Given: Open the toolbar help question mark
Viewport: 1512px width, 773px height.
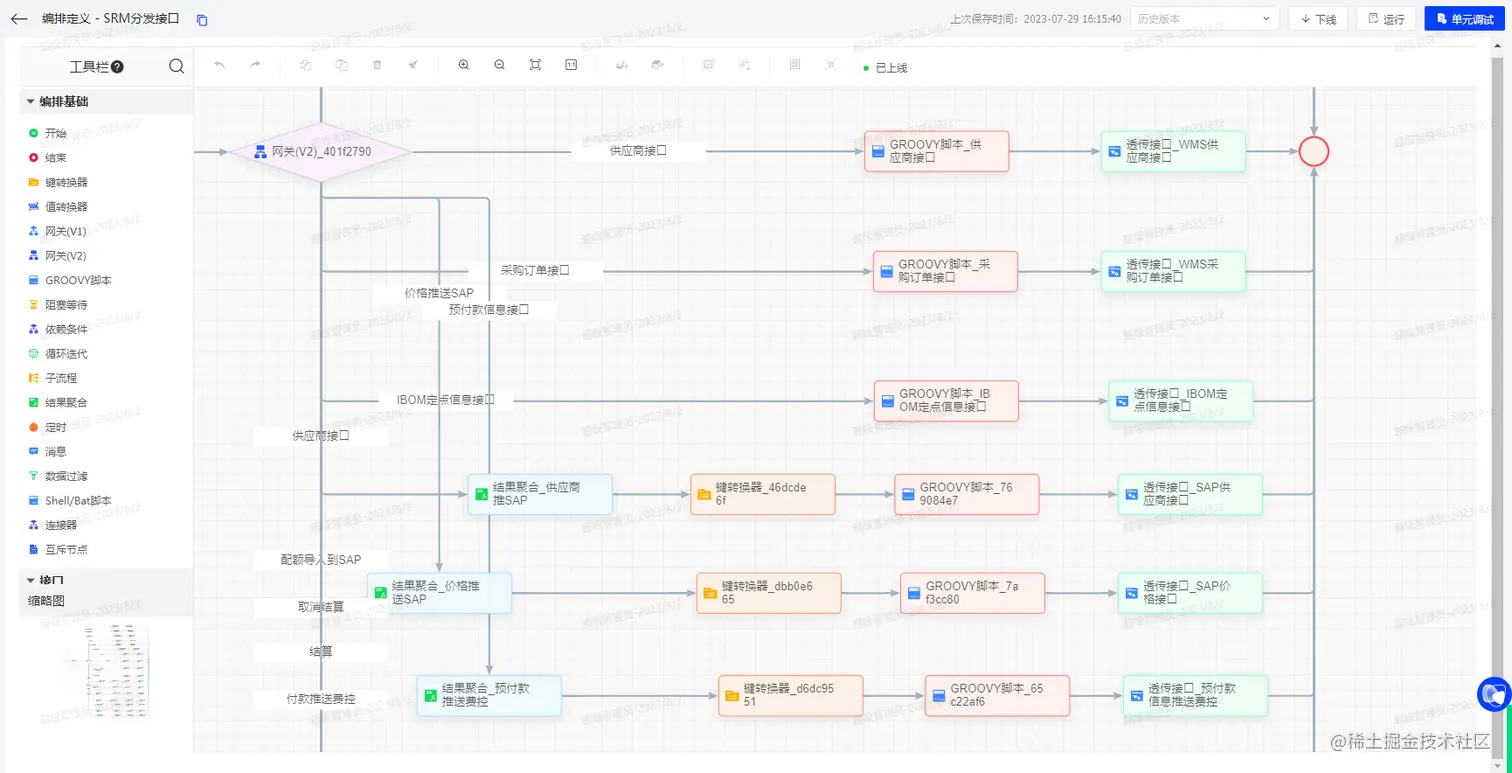Looking at the screenshot, I should [x=117, y=67].
